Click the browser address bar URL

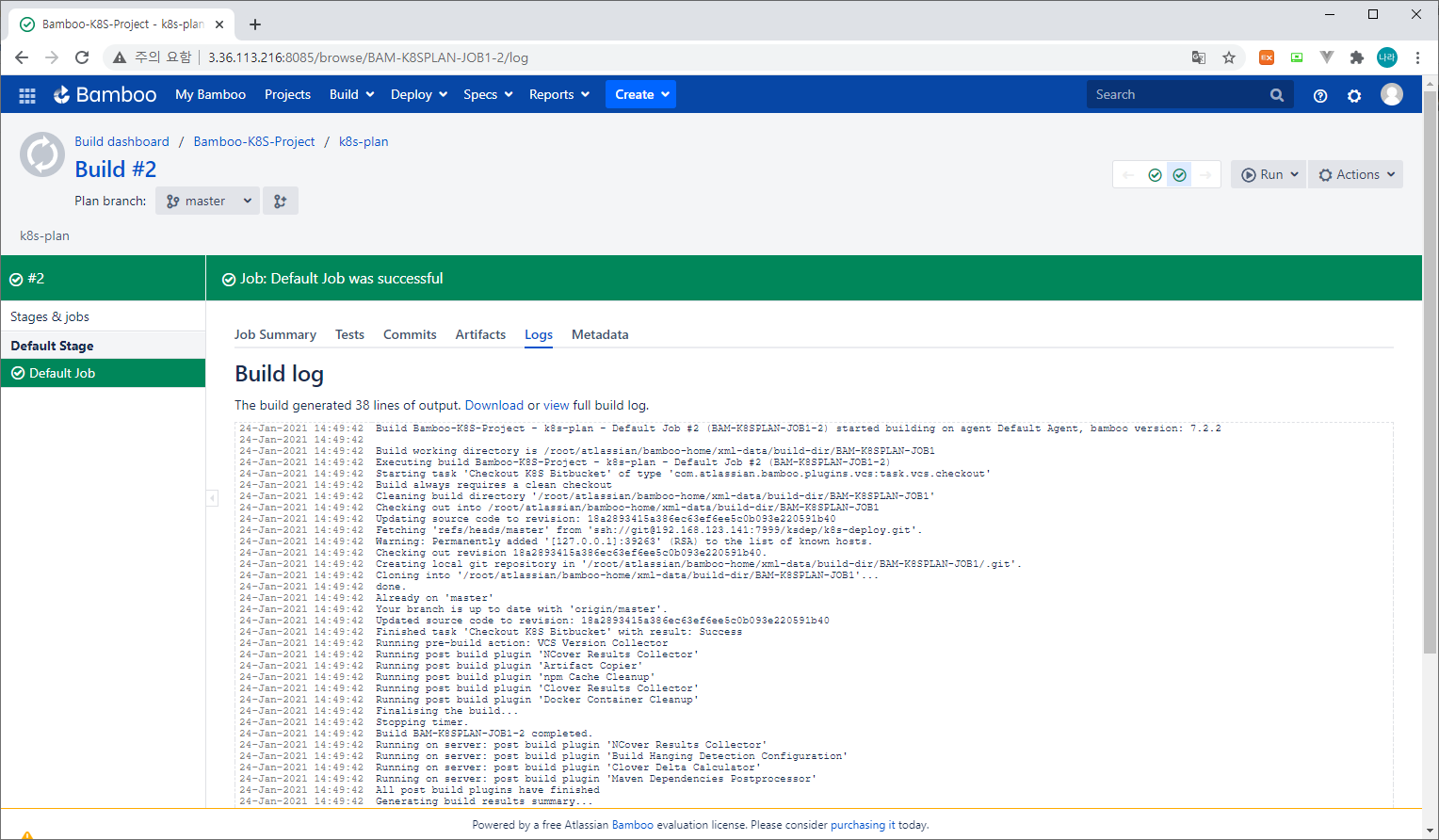pos(368,57)
